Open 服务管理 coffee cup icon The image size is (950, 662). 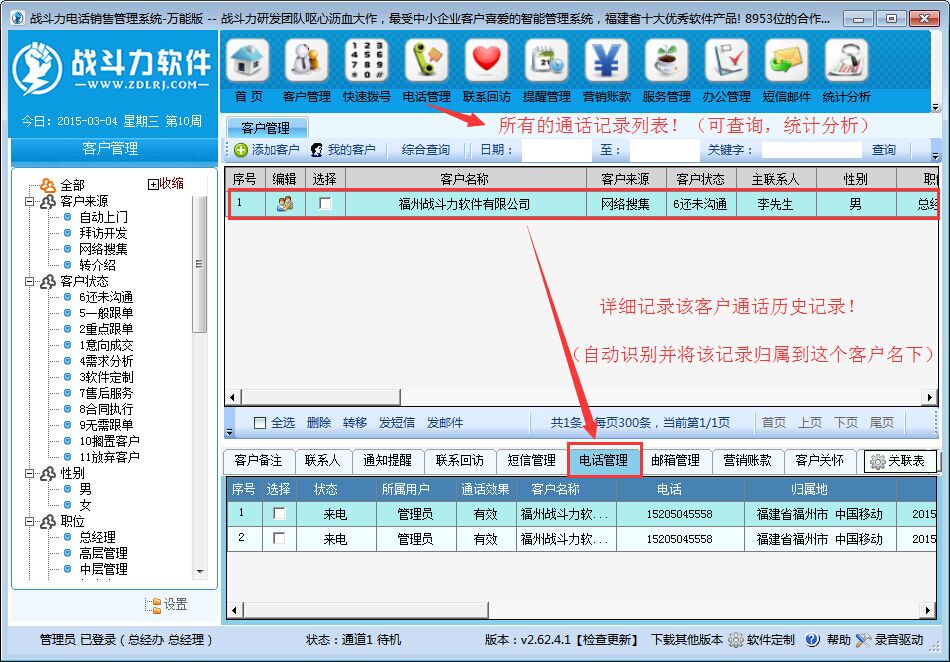click(666, 61)
